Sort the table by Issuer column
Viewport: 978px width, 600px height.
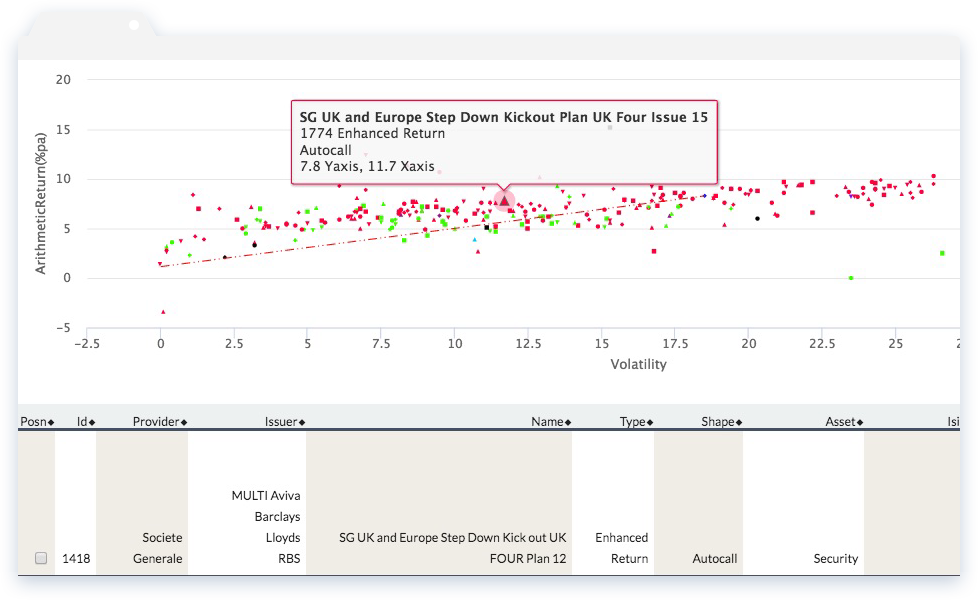tap(285, 422)
